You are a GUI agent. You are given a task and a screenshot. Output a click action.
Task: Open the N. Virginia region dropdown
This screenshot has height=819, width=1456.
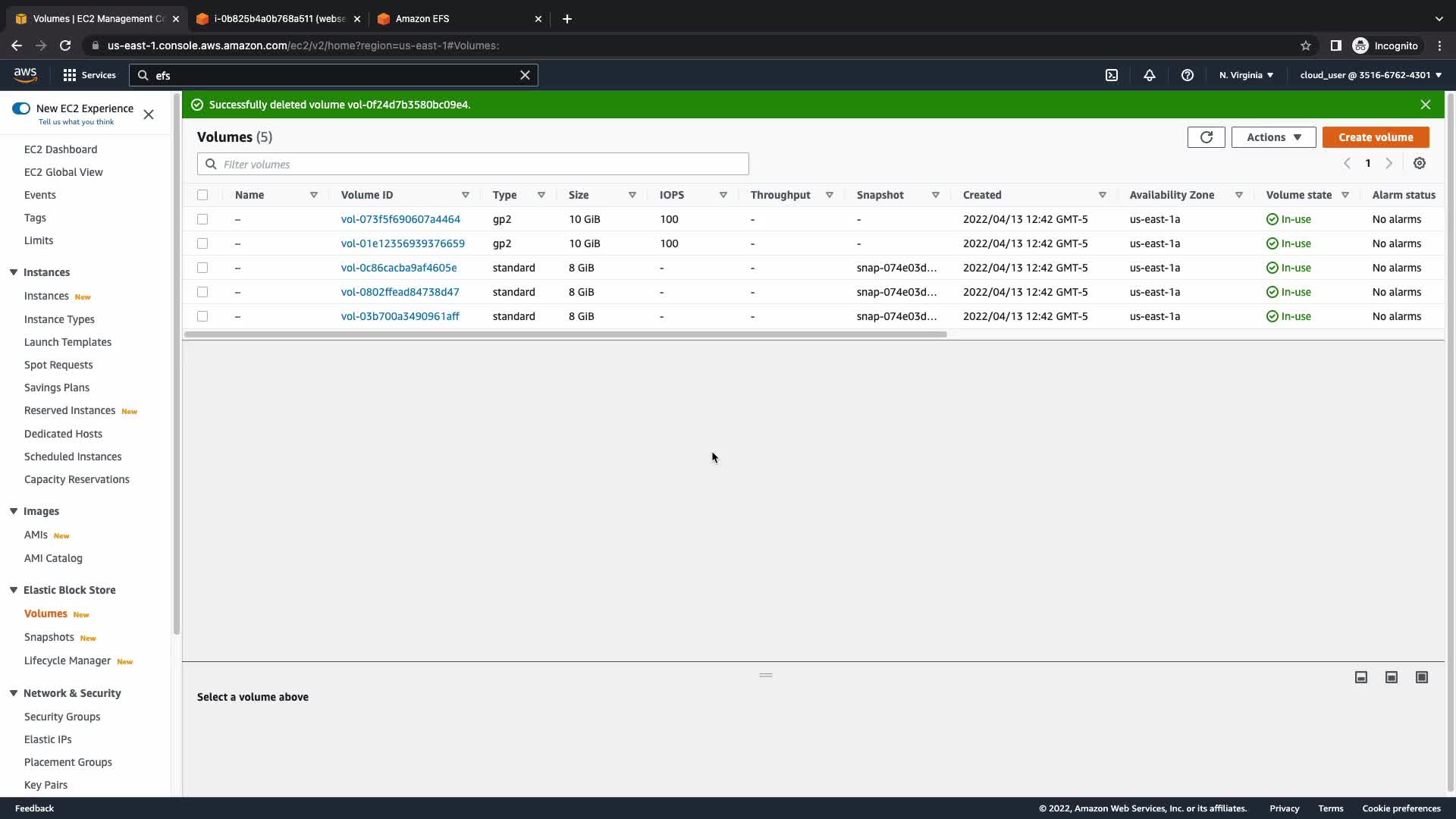pyautogui.click(x=1246, y=75)
